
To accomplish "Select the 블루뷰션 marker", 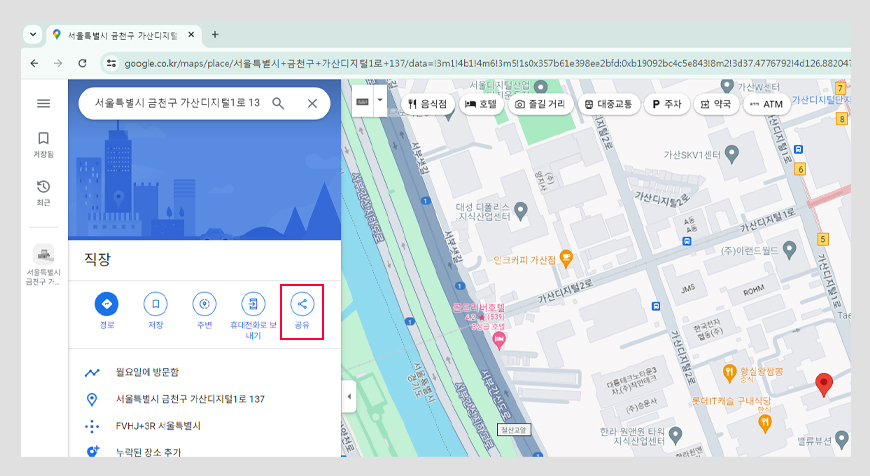I will click(x=842, y=439).
